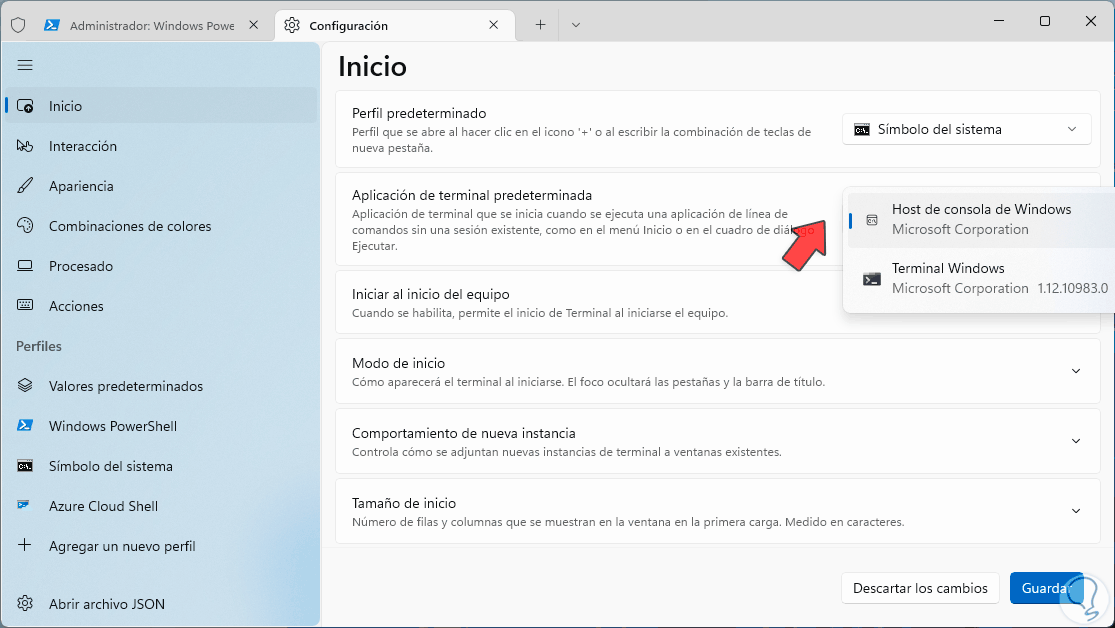This screenshot has width=1115, height=628.
Task: Click the gear icon on Configuración tab
Action: coord(292,25)
